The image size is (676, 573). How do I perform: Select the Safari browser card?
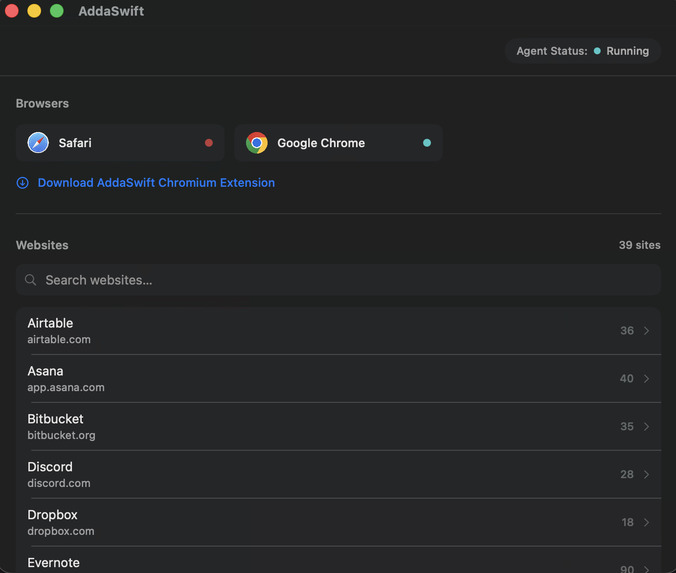[x=120, y=143]
